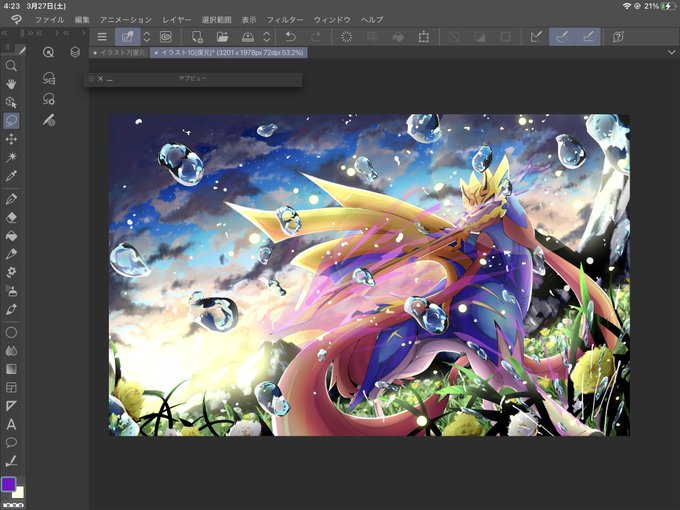680x510 pixels.
Task: Select the Lasso selection tool
Action: click(x=11, y=121)
